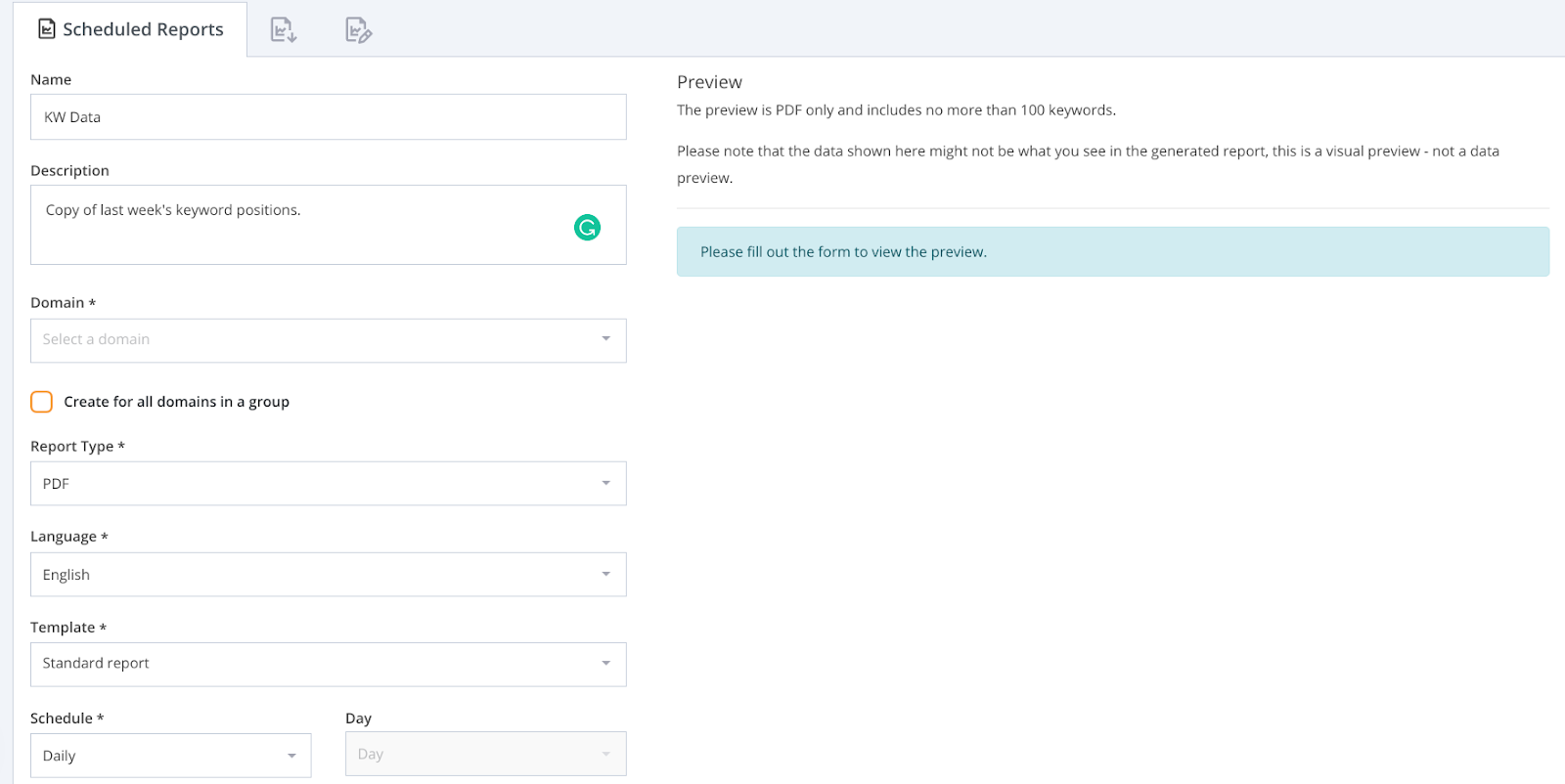Click the Preview heading text
Image resolution: width=1565 pixels, height=784 pixels.
(x=709, y=82)
